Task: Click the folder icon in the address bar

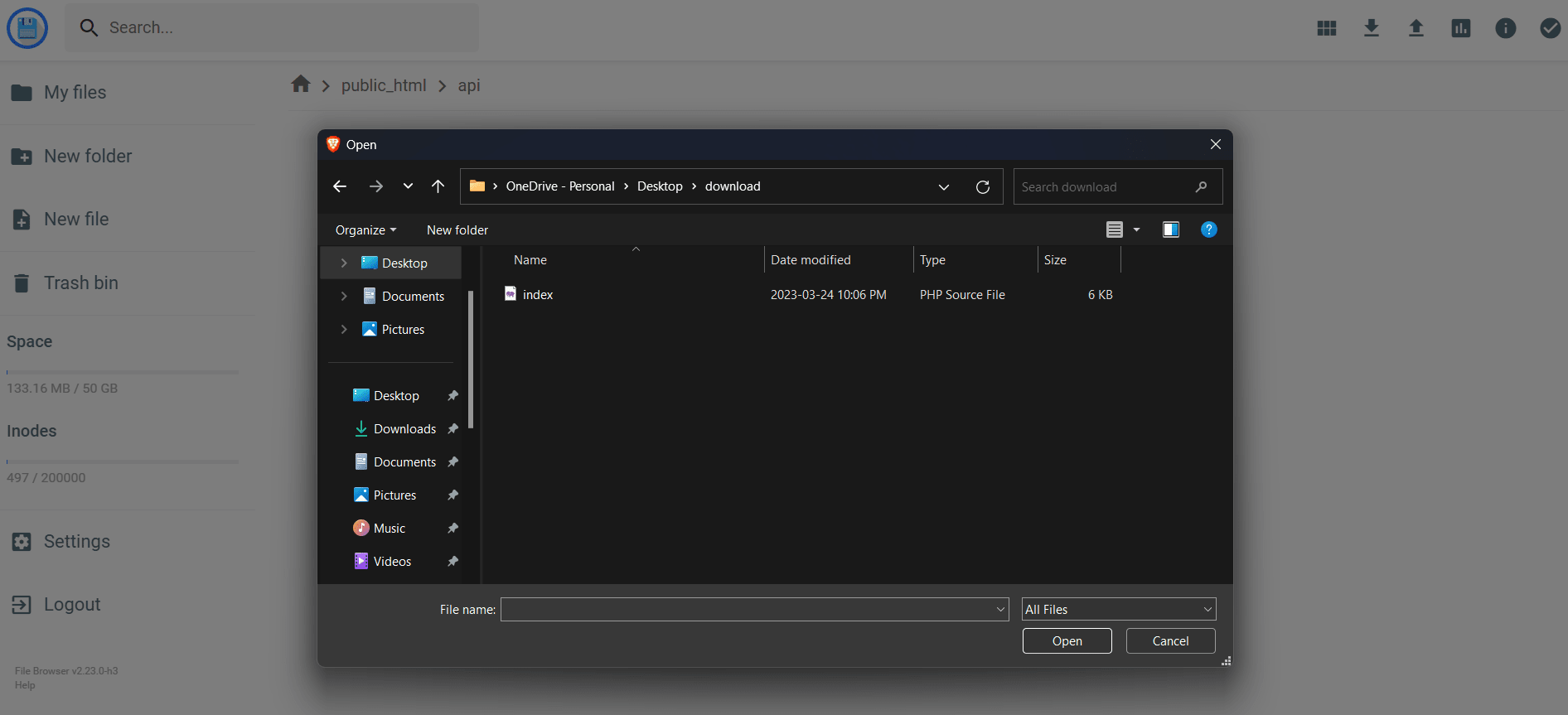Action: [477, 186]
